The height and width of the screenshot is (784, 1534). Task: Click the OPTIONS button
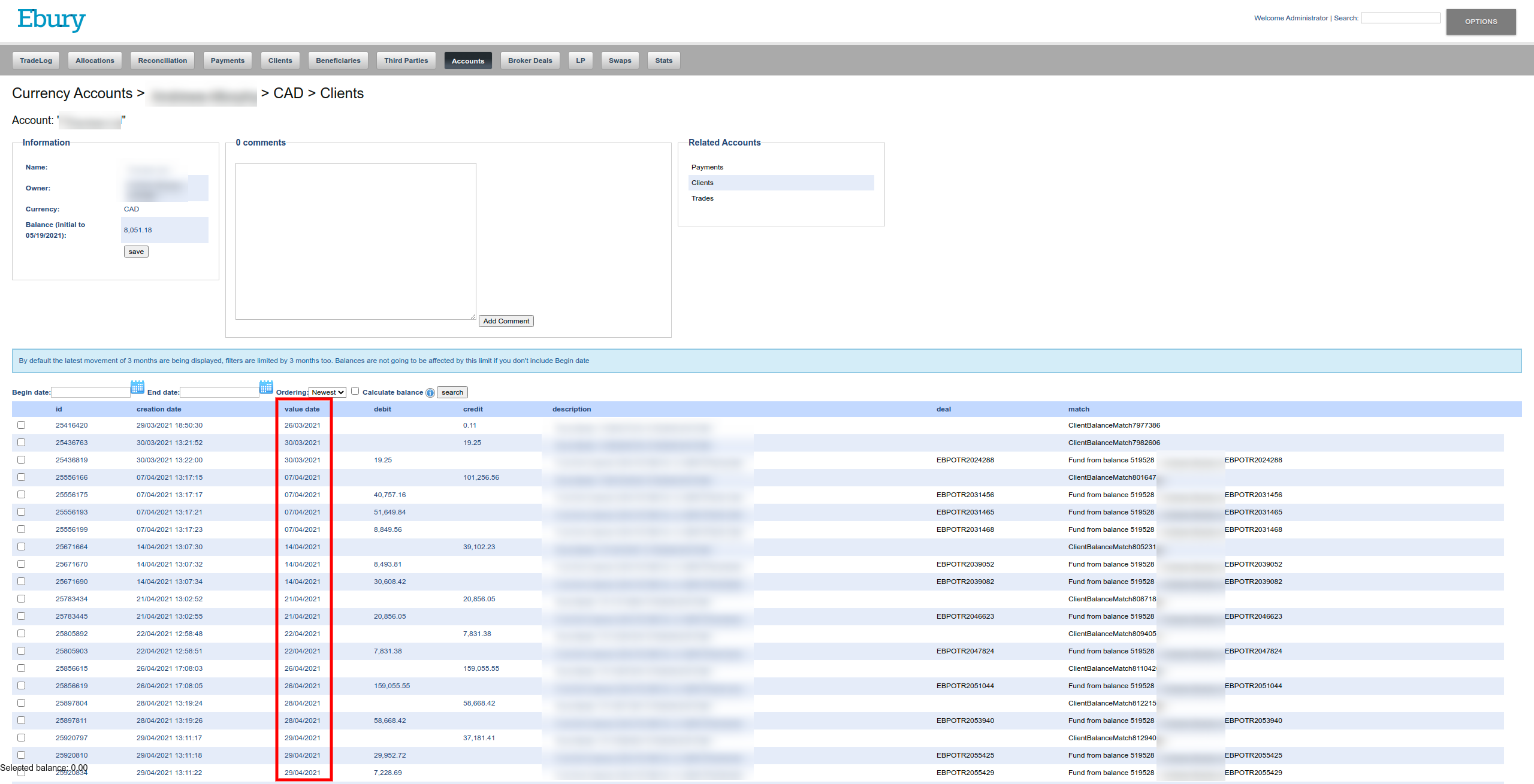point(1481,22)
